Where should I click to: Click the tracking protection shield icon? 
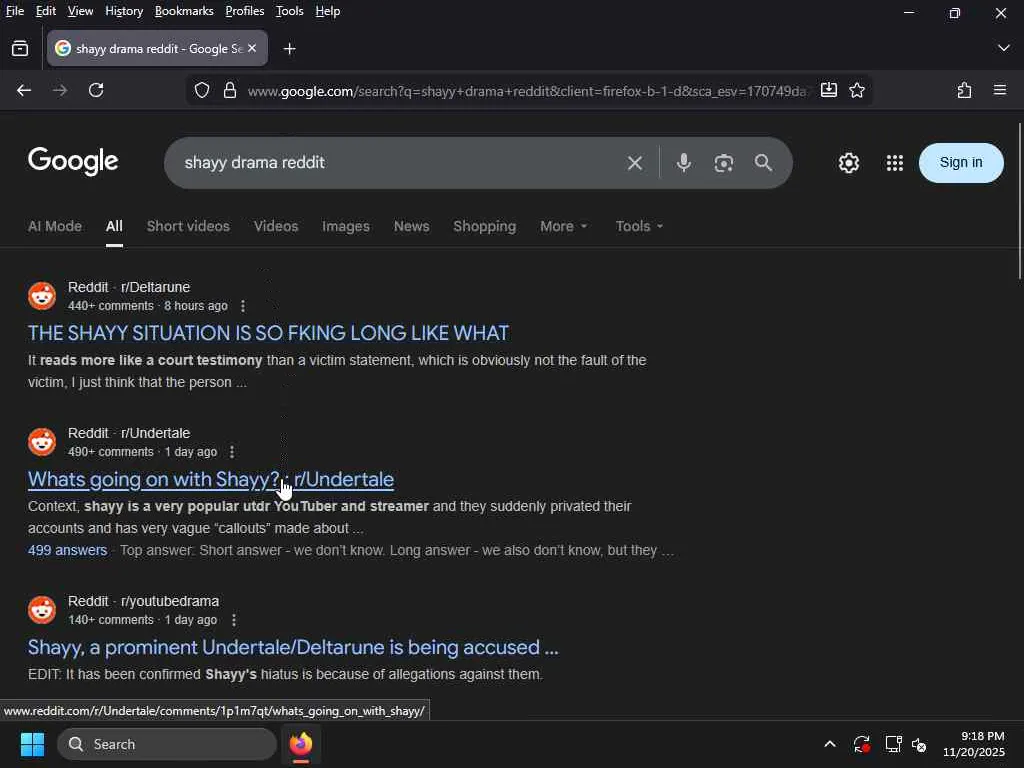click(202, 90)
